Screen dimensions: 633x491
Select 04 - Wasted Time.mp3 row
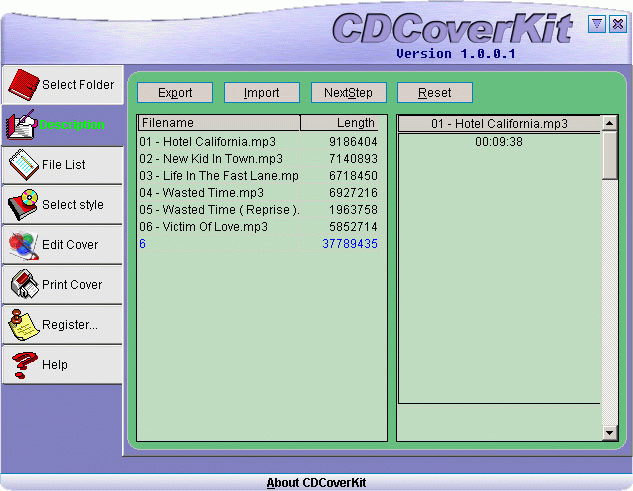pyautogui.click(x=258, y=193)
